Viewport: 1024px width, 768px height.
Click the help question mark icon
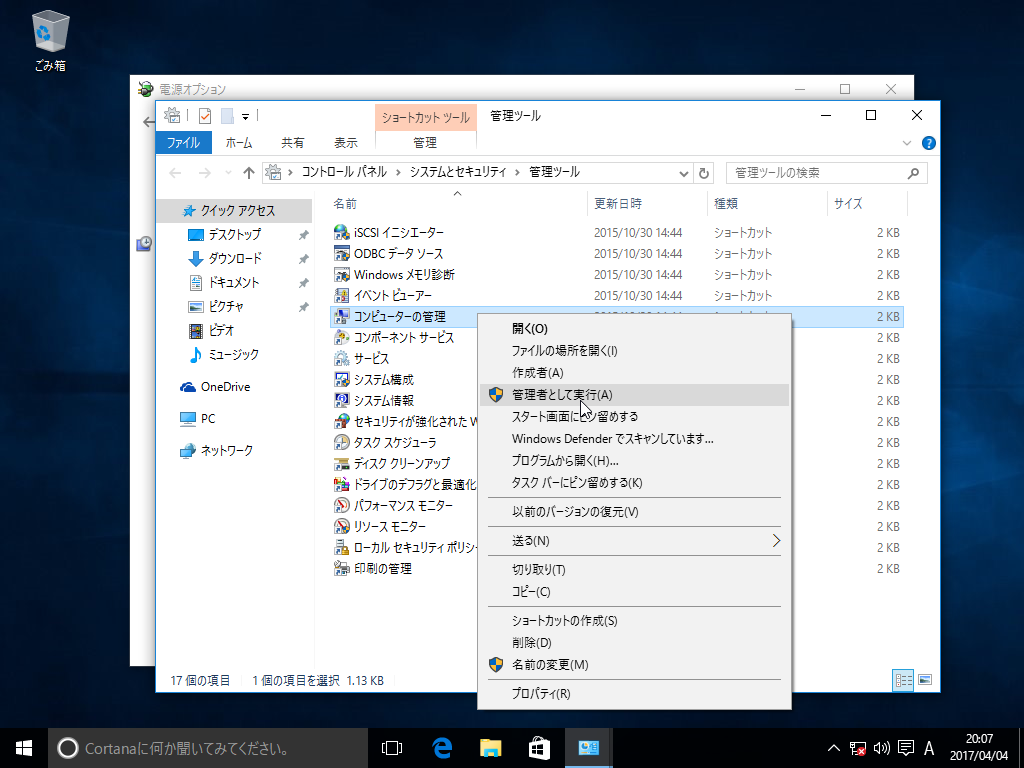tap(928, 143)
